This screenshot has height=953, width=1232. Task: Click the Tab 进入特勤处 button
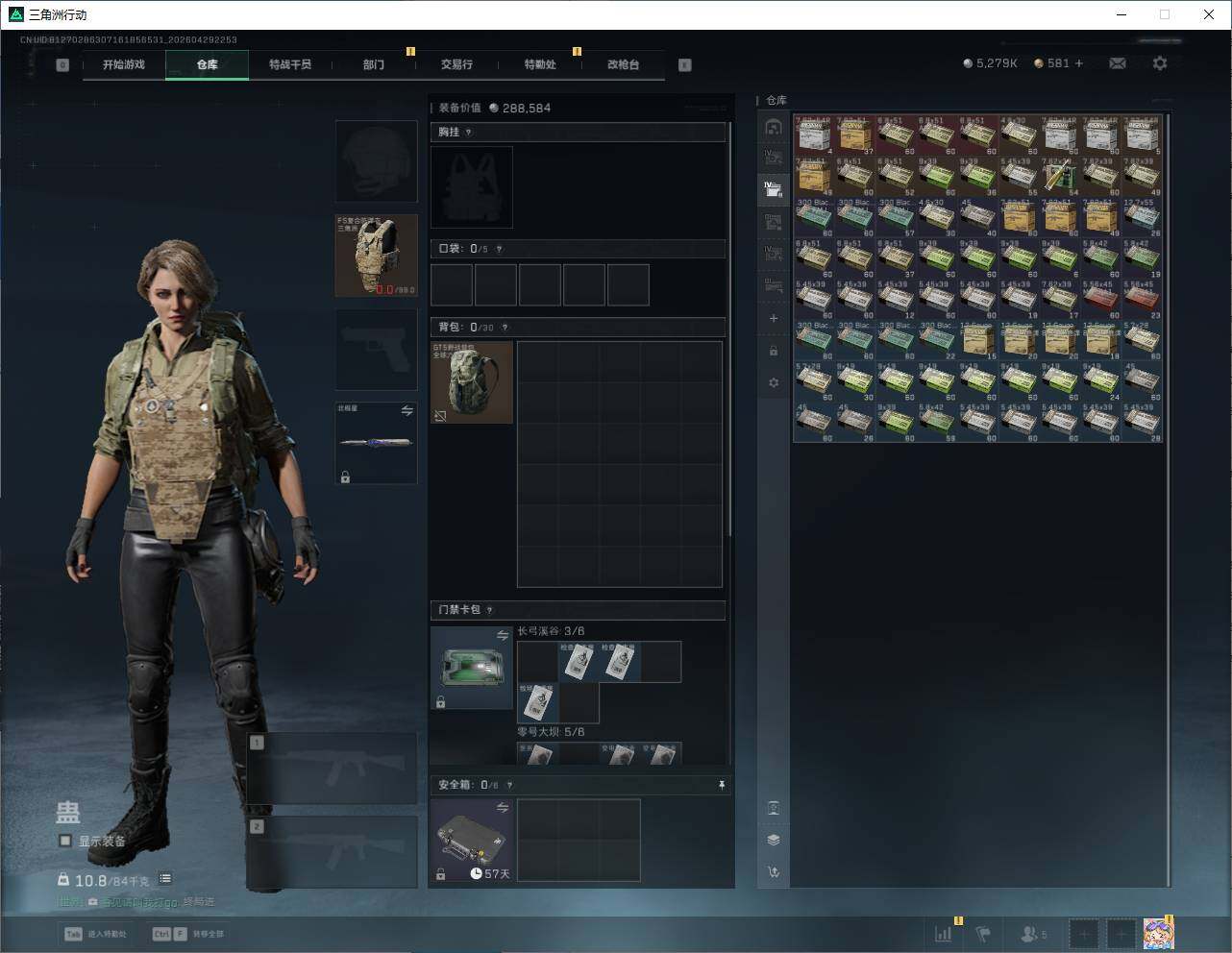coord(96,934)
